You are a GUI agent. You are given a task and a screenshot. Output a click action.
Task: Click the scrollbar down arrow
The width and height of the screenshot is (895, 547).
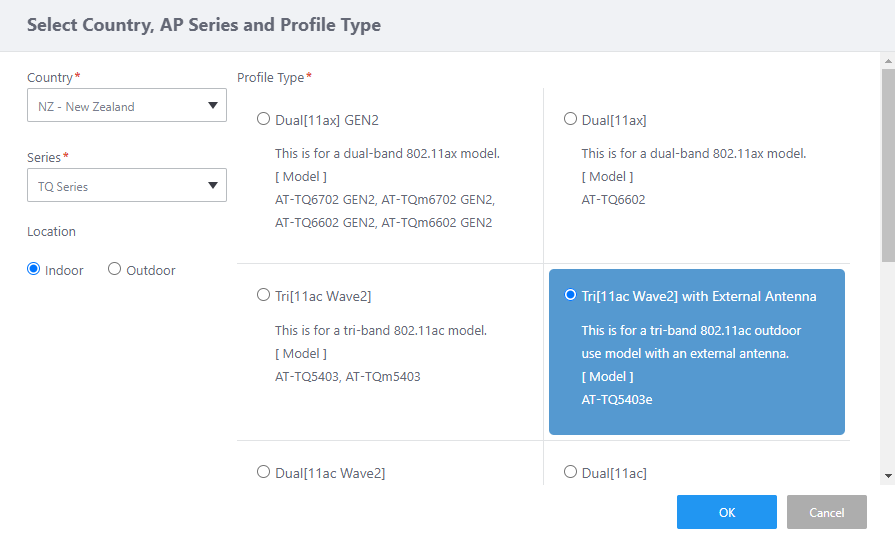point(888,476)
